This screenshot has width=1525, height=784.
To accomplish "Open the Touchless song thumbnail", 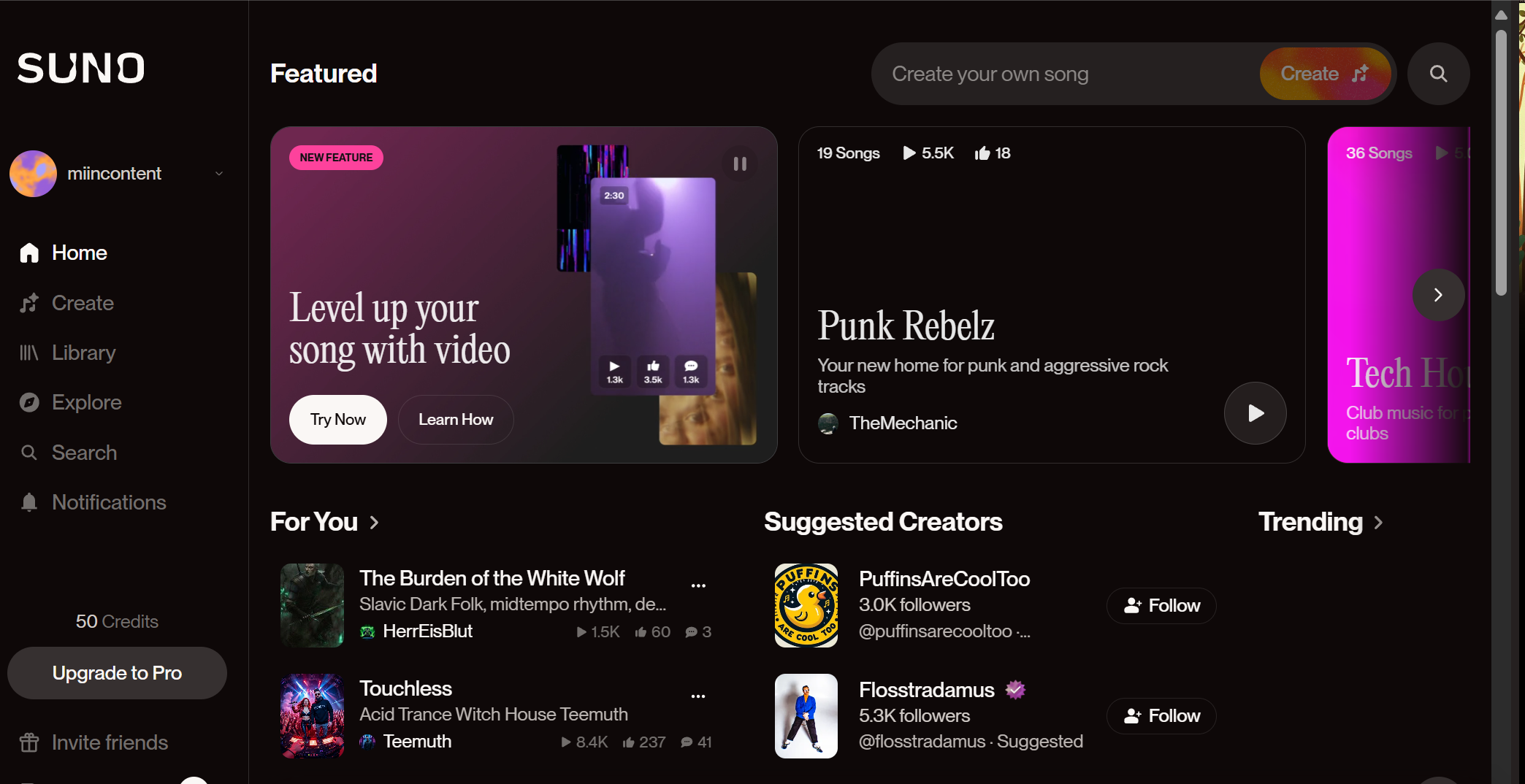I will click(x=312, y=716).
